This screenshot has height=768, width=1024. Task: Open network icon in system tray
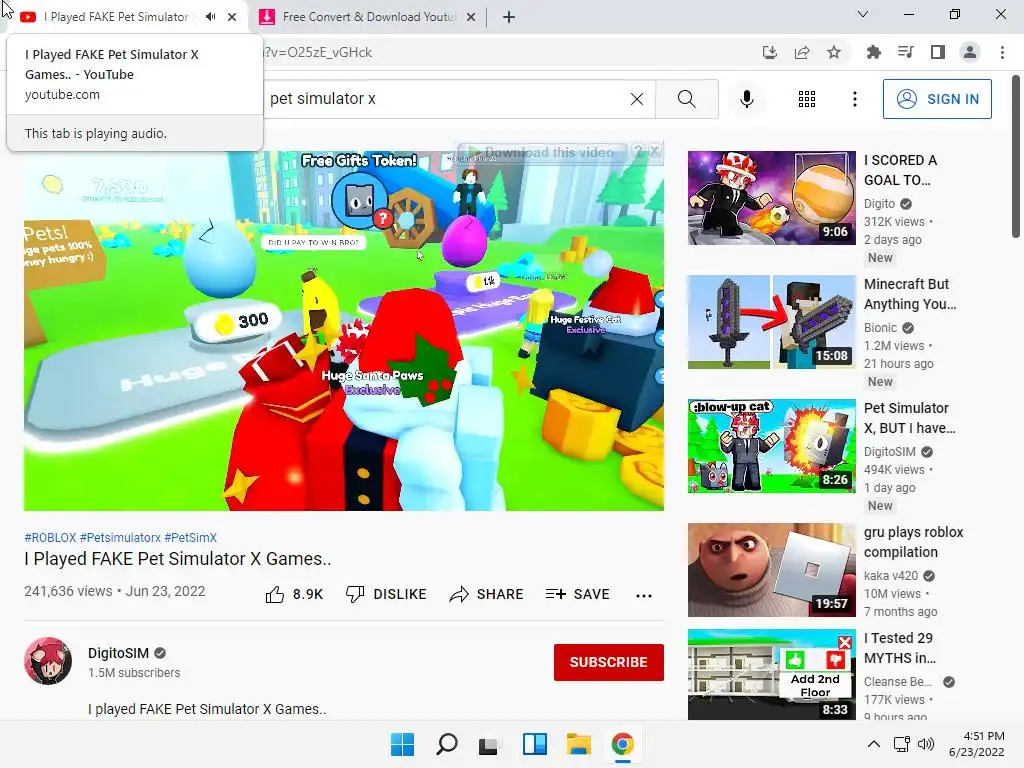(x=902, y=744)
